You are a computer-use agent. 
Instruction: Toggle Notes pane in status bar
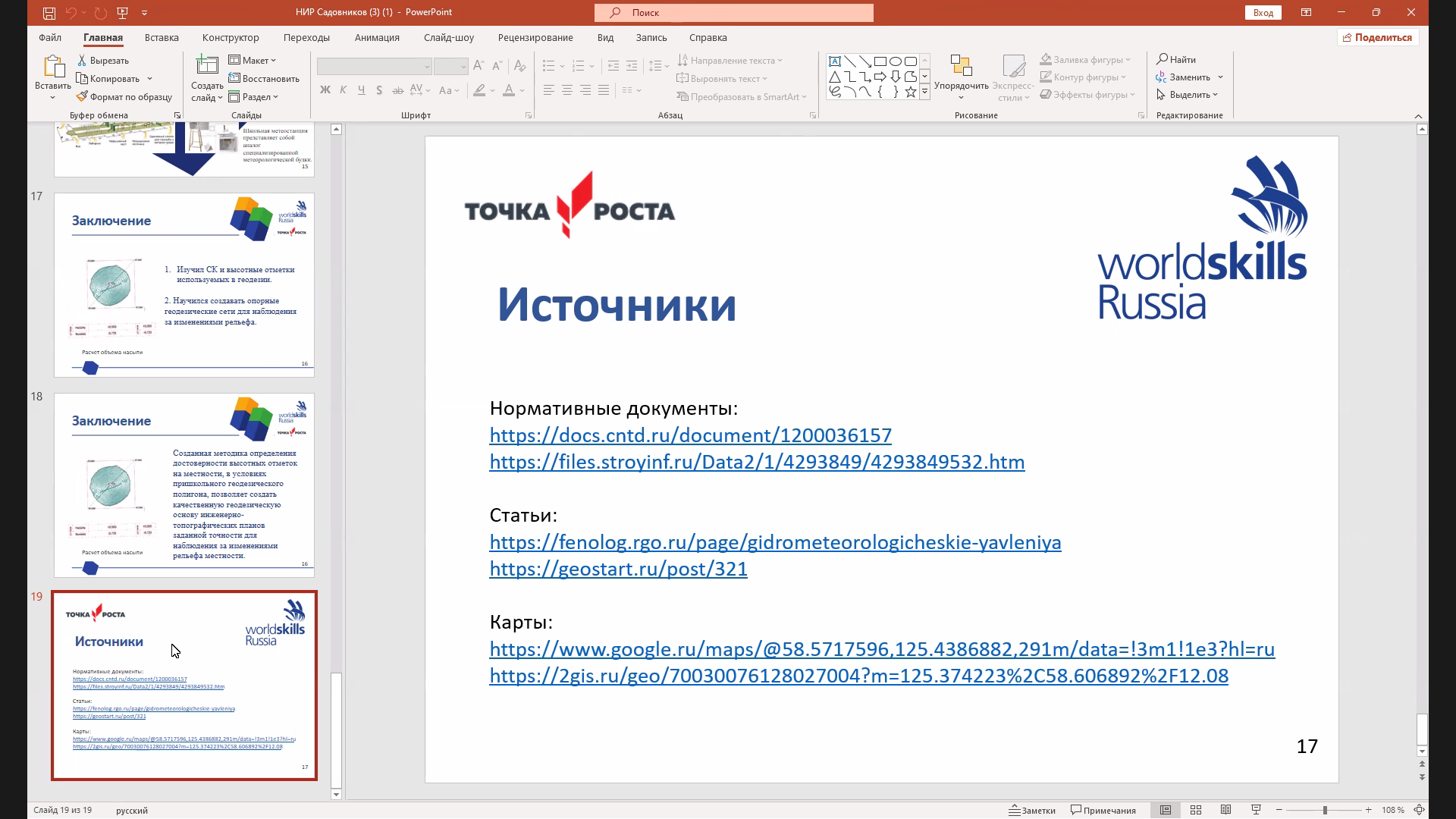click(x=1032, y=810)
